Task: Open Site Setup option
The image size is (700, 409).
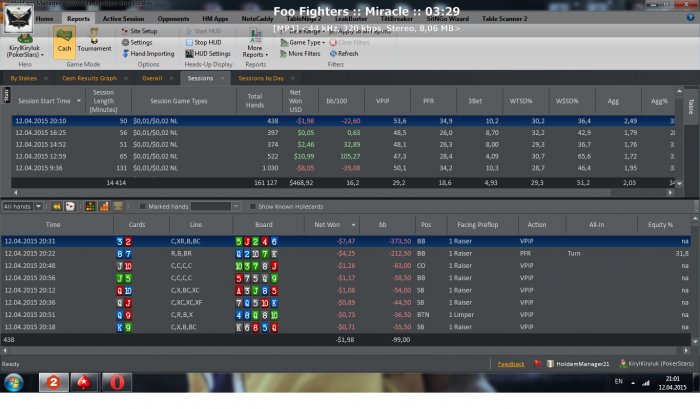Action: pos(139,31)
